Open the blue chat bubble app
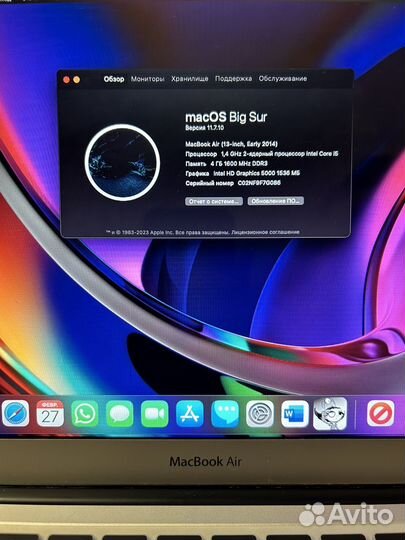The image size is (405, 540). pos(225,414)
